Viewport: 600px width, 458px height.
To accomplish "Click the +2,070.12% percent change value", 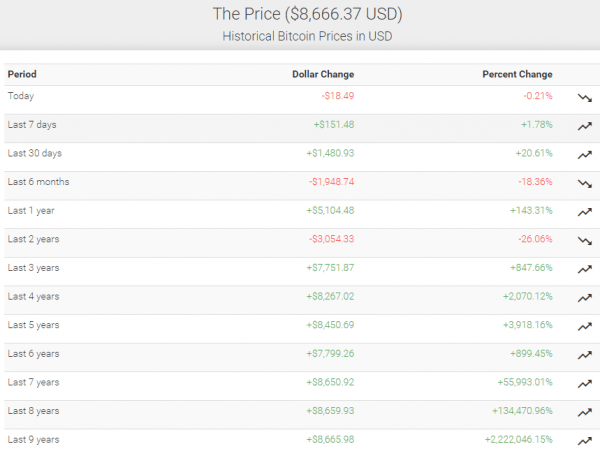I will pyautogui.click(x=528, y=297).
